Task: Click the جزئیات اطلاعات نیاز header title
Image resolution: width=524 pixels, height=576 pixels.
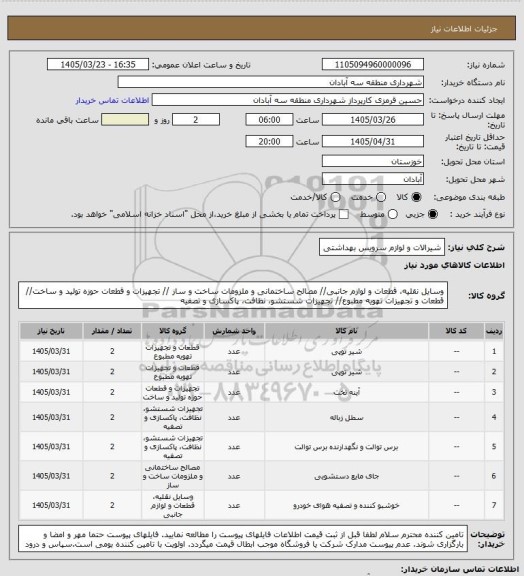Action: 464,29
